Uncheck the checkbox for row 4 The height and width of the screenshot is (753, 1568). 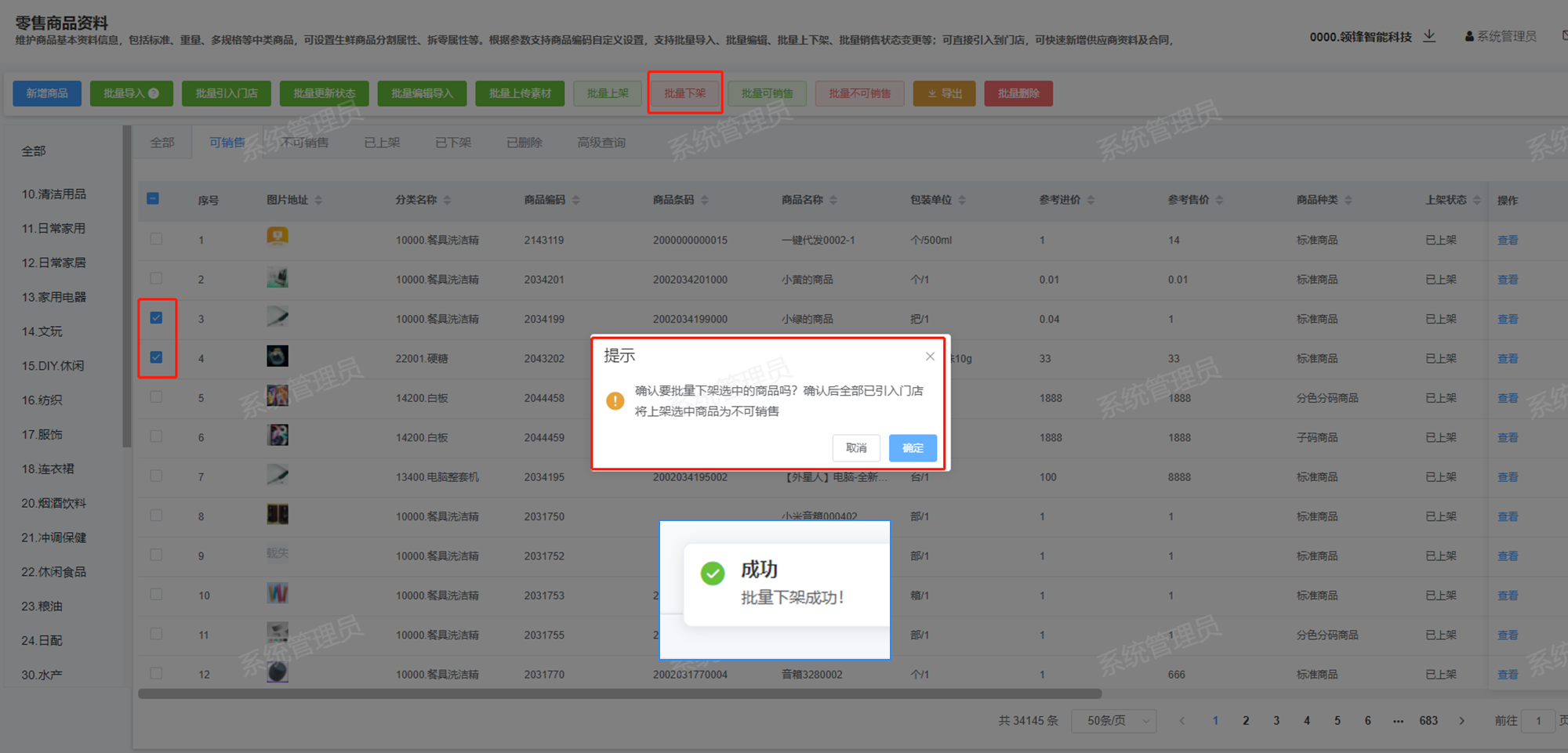tap(157, 357)
